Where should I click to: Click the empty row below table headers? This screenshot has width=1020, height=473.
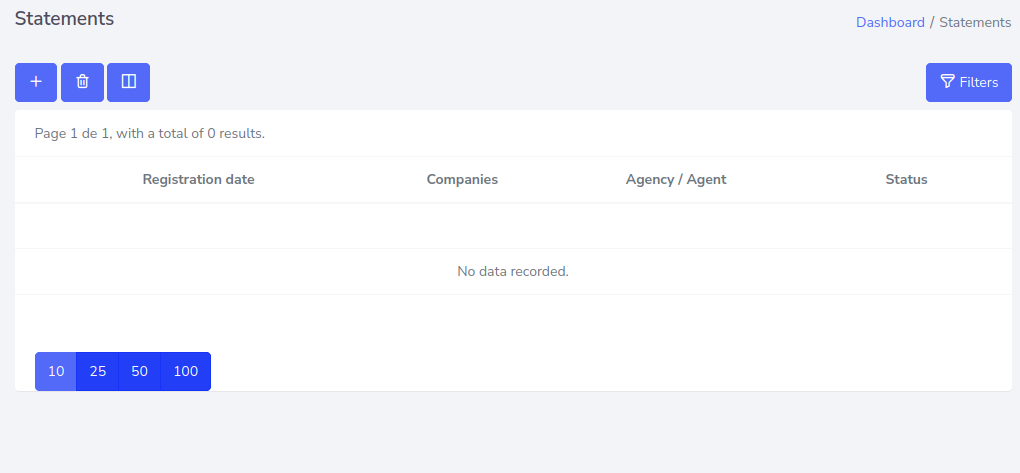coord(513,226)
